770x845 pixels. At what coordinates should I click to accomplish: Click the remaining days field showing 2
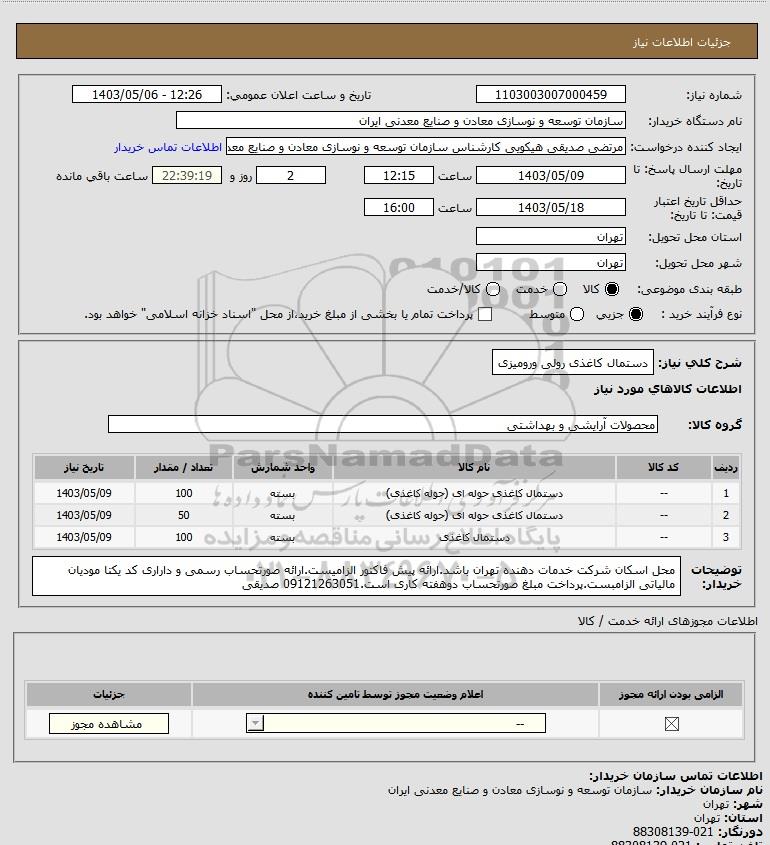tap(290, 175)
